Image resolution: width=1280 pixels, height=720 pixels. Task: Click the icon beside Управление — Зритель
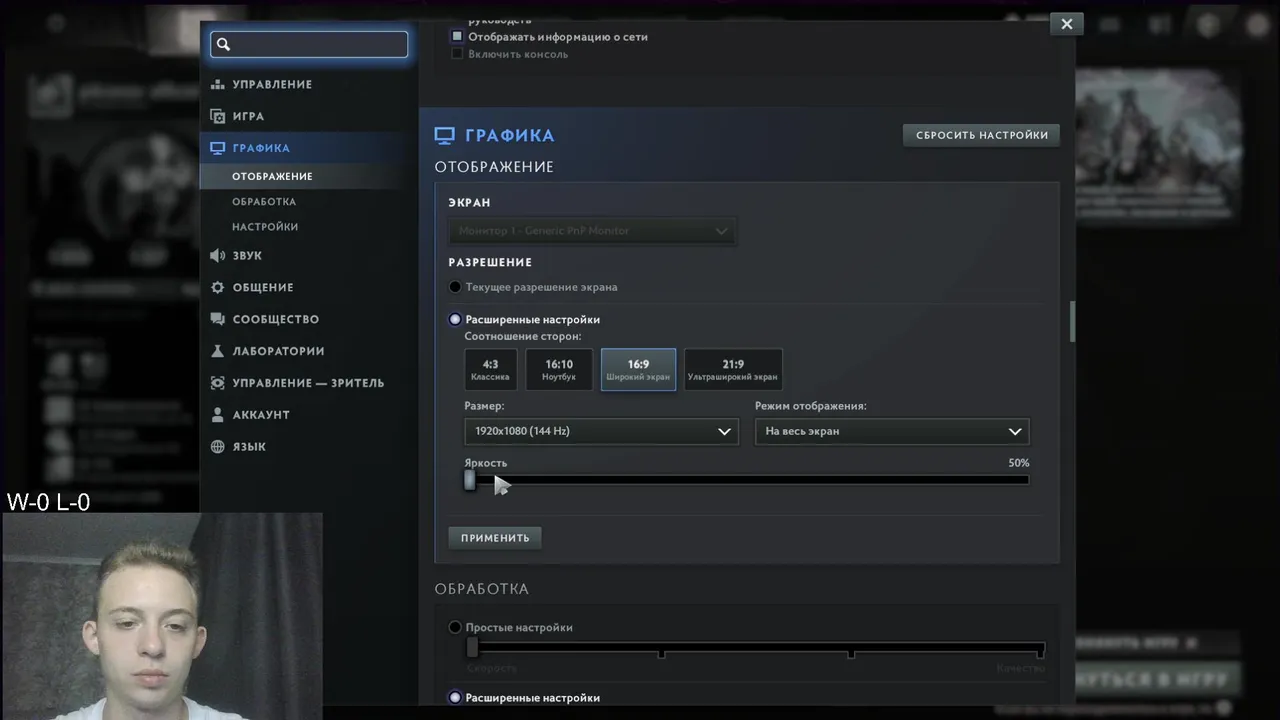(218, 383)
